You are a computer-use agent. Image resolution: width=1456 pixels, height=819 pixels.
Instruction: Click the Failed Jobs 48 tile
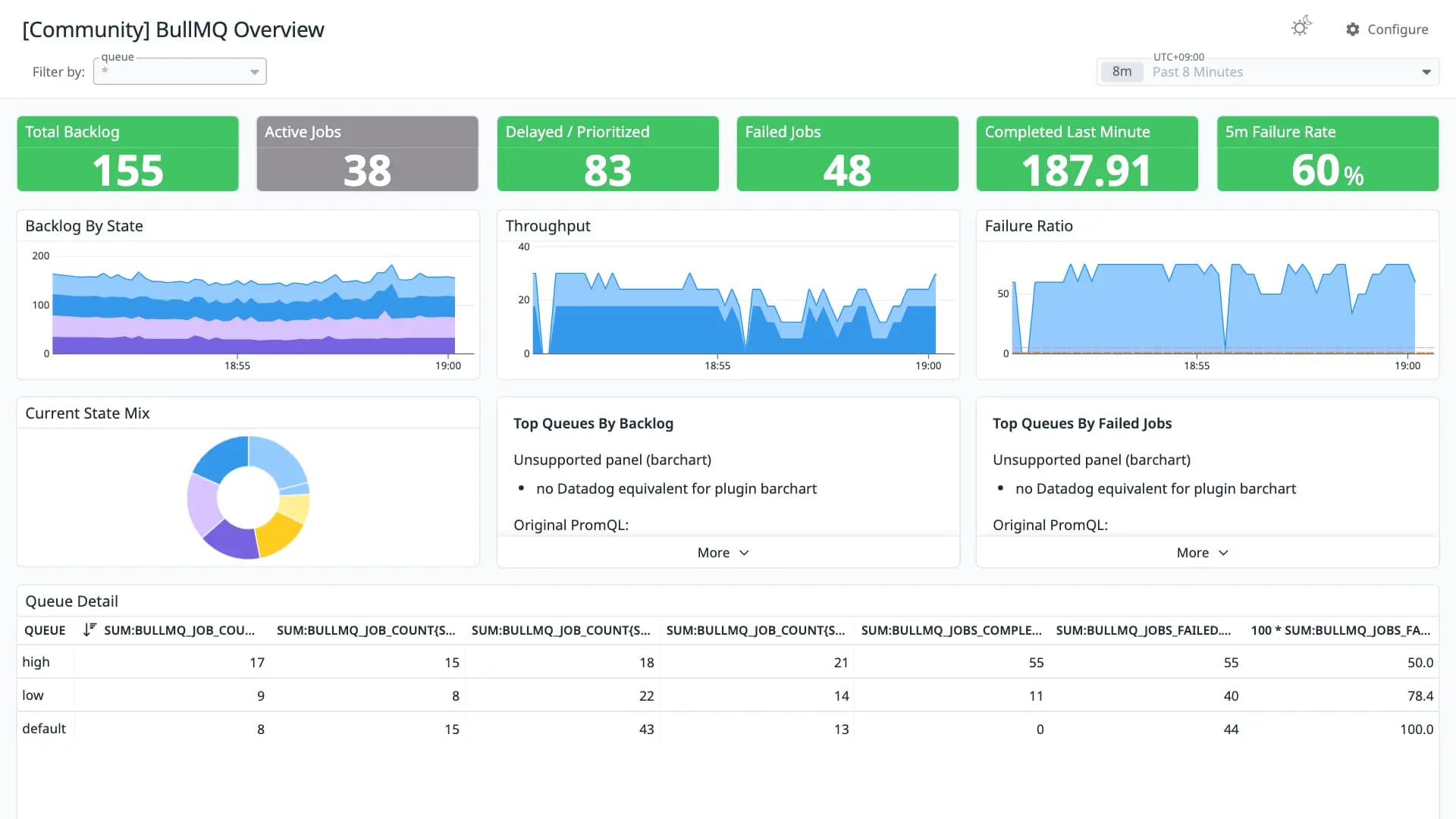click(x=847, y=153)
